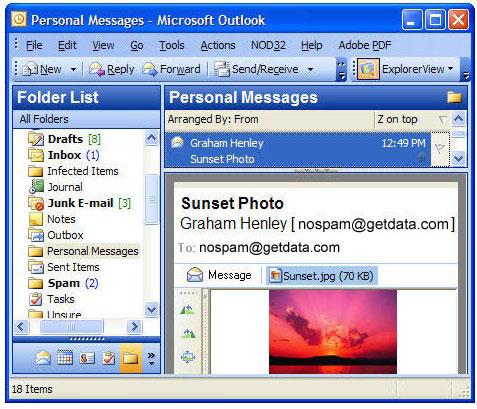The image size is (477, 409).
Task: Click the sender address nospam@getdata.com in header
Action: click(373, 224)
